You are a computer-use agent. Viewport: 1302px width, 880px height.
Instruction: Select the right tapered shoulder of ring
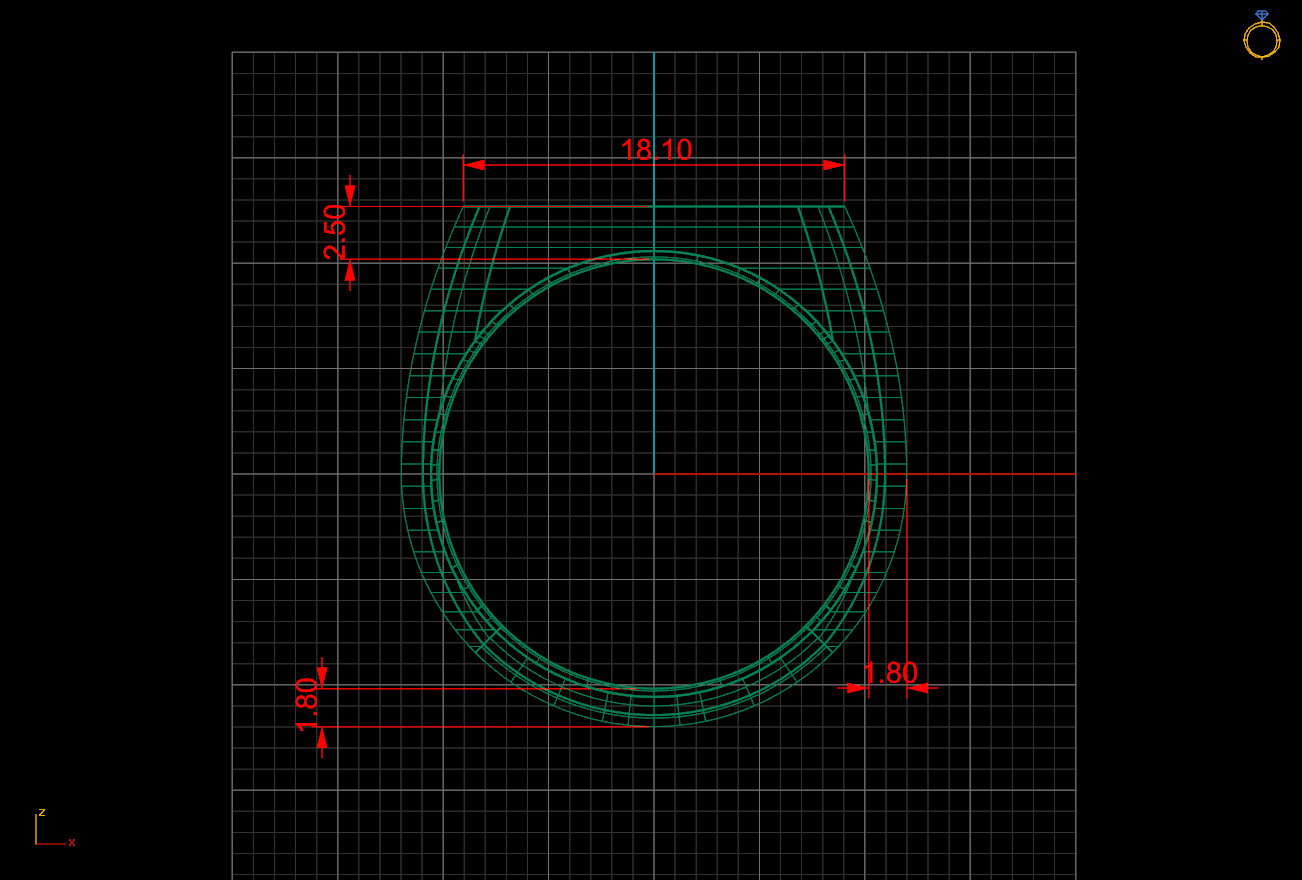click(818, 270)
